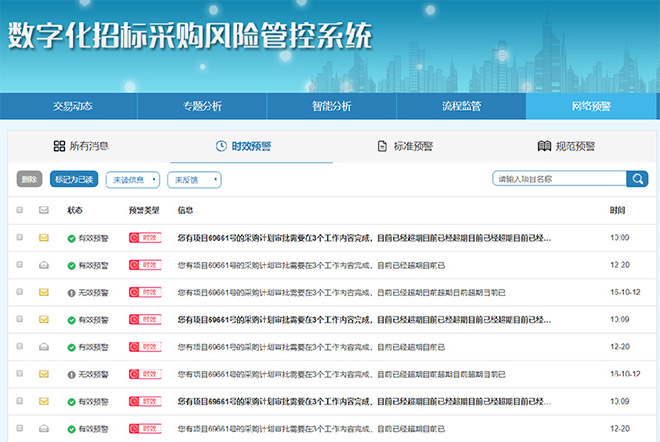Click the clock icon beside 时效预警
This screenshot has height=442, width=660.
pos(221,146)
